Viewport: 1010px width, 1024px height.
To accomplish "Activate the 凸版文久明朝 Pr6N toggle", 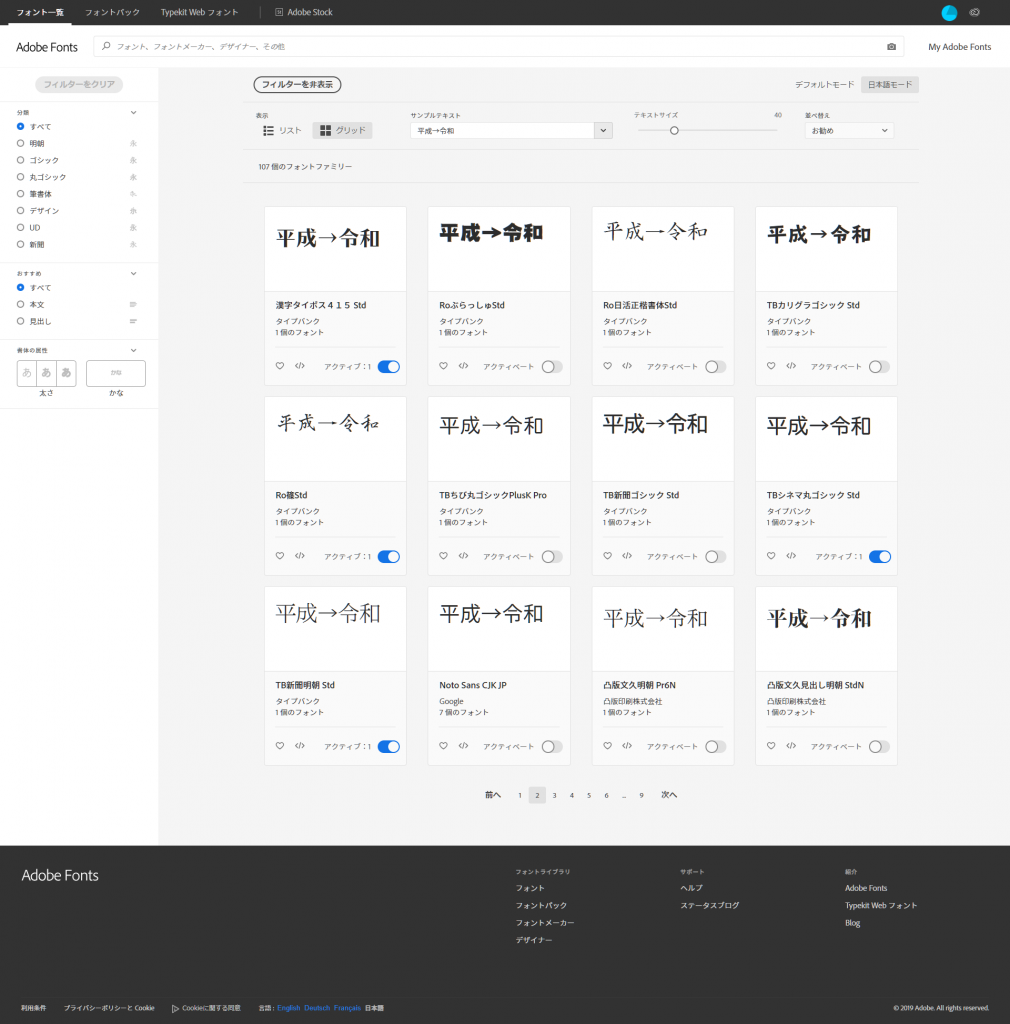I will (716, 747).
